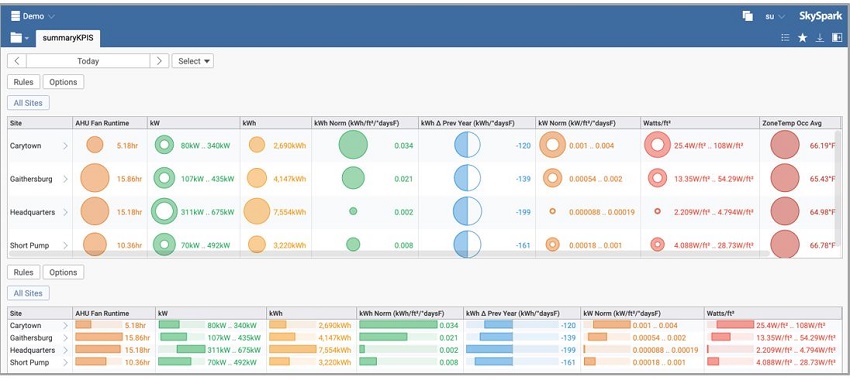The width and height of the screenshot is (850, 380).
Task: Expand Carytown chevron in bar table
Action: pos(66,325)
